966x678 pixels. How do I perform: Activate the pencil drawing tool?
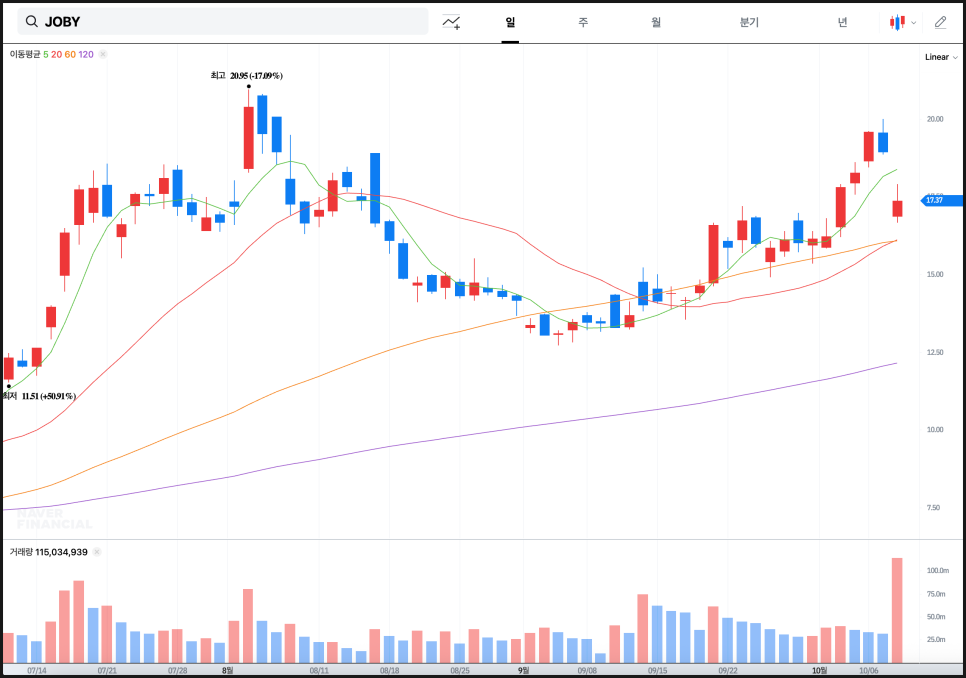tap(940, 22)
